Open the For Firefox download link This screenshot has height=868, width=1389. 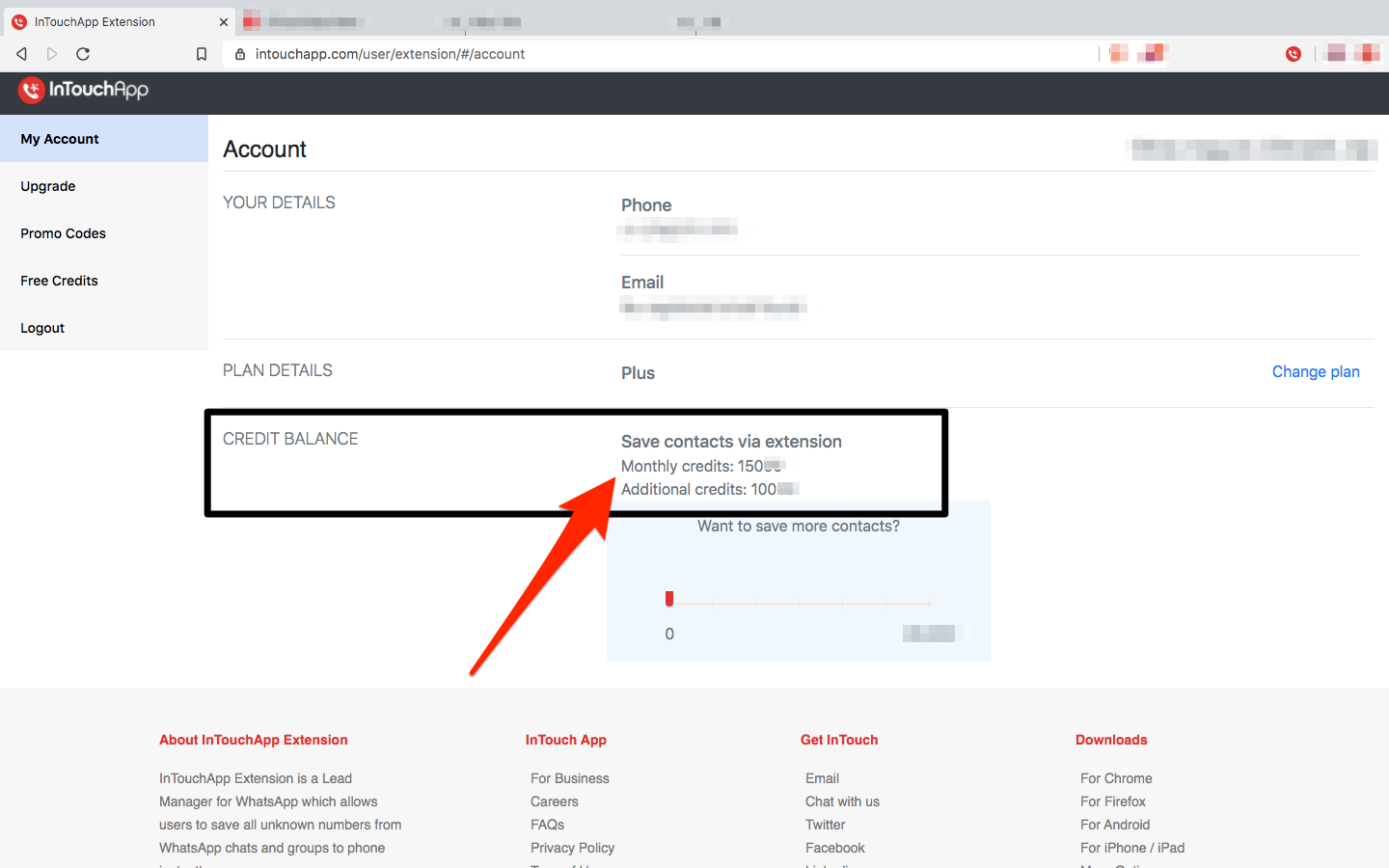click(1113, 801)
